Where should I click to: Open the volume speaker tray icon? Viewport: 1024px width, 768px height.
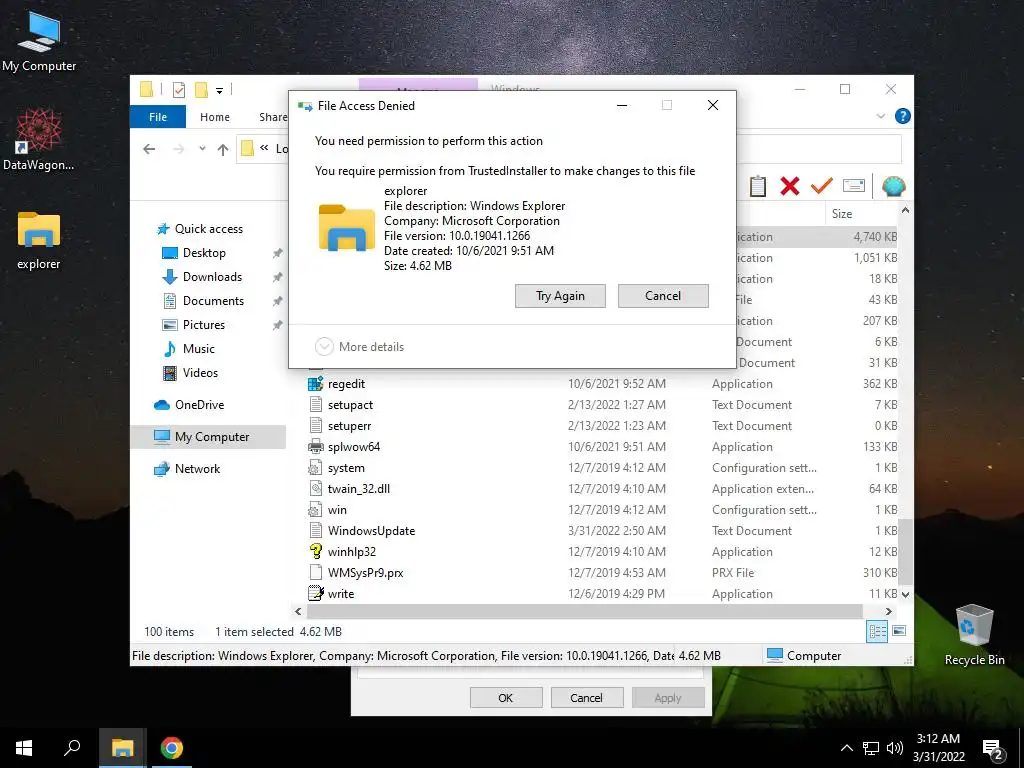tap(895, 748)
